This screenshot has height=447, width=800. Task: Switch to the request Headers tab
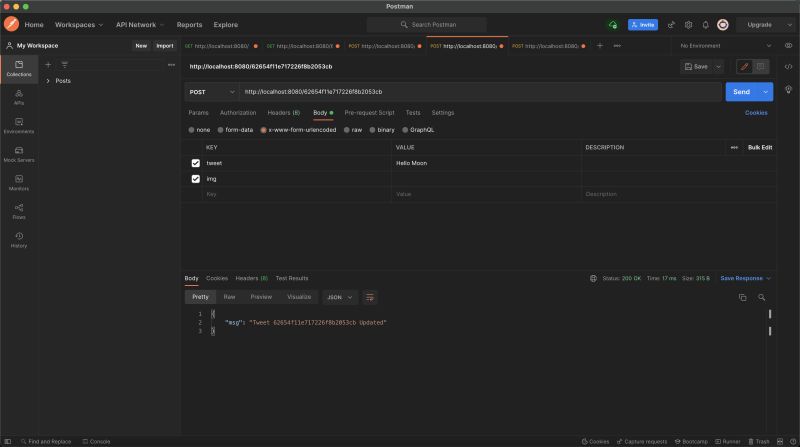[284, 113]
